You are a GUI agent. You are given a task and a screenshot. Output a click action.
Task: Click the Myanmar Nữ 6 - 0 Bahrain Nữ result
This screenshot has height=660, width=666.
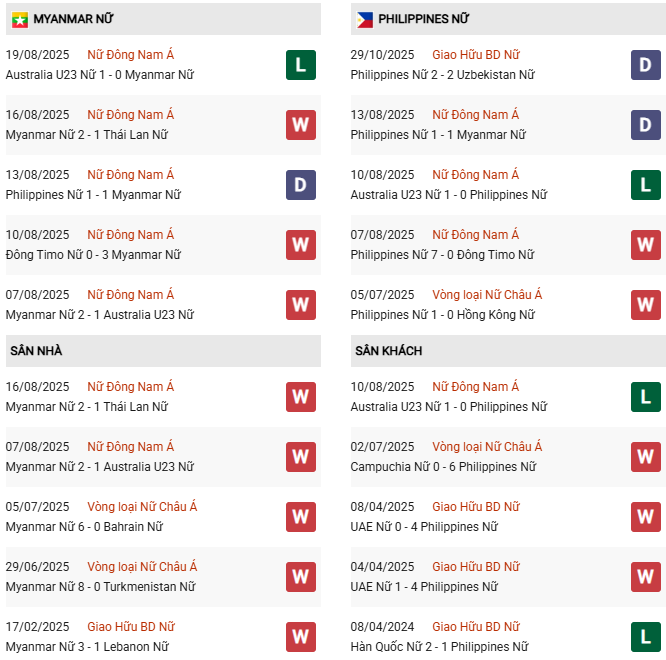tap(84, 527)
